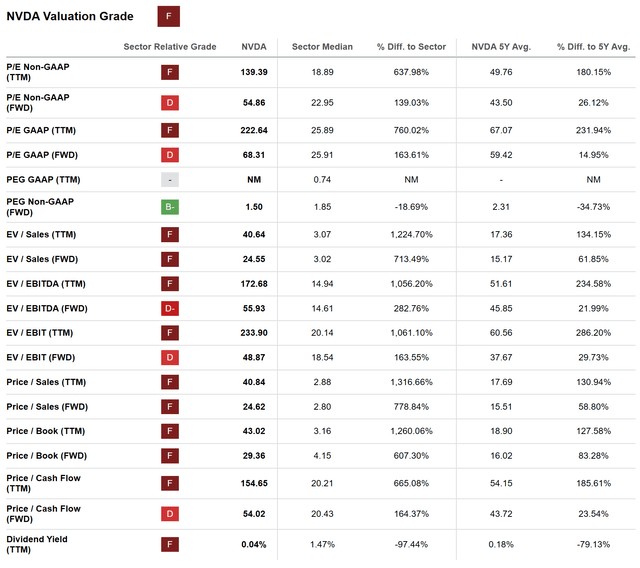The height and width of the screenshot is (568, 640).
Task: Select the F grade badge for Dividend Yield
Action: point(170,544)
